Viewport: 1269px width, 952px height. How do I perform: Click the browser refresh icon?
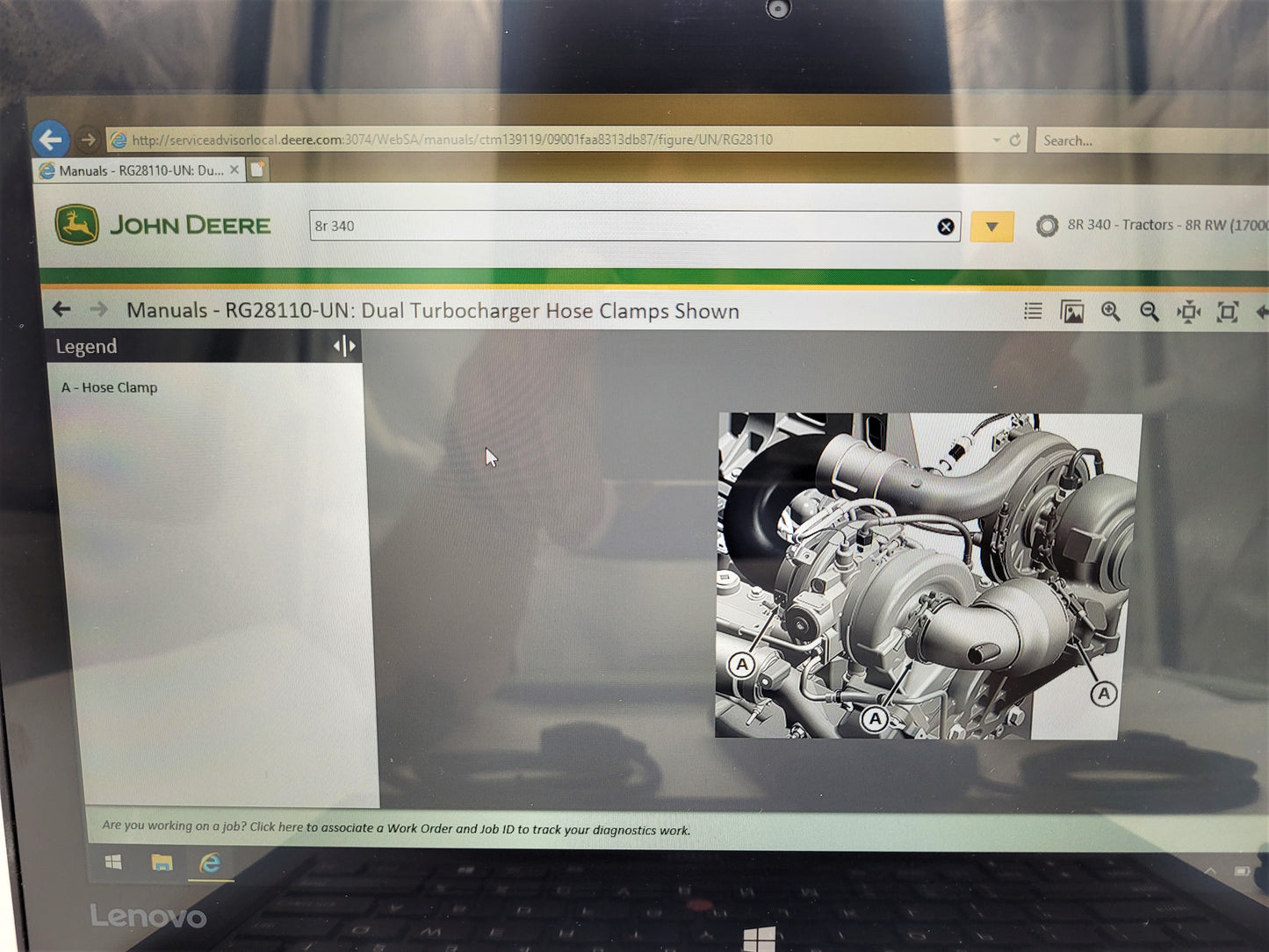1015,140
